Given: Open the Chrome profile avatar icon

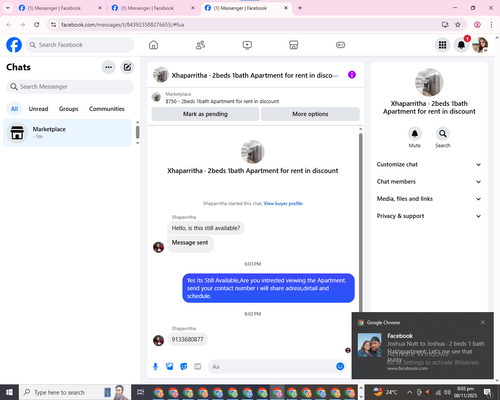Looking at the screenshot, I should [477, 25].
